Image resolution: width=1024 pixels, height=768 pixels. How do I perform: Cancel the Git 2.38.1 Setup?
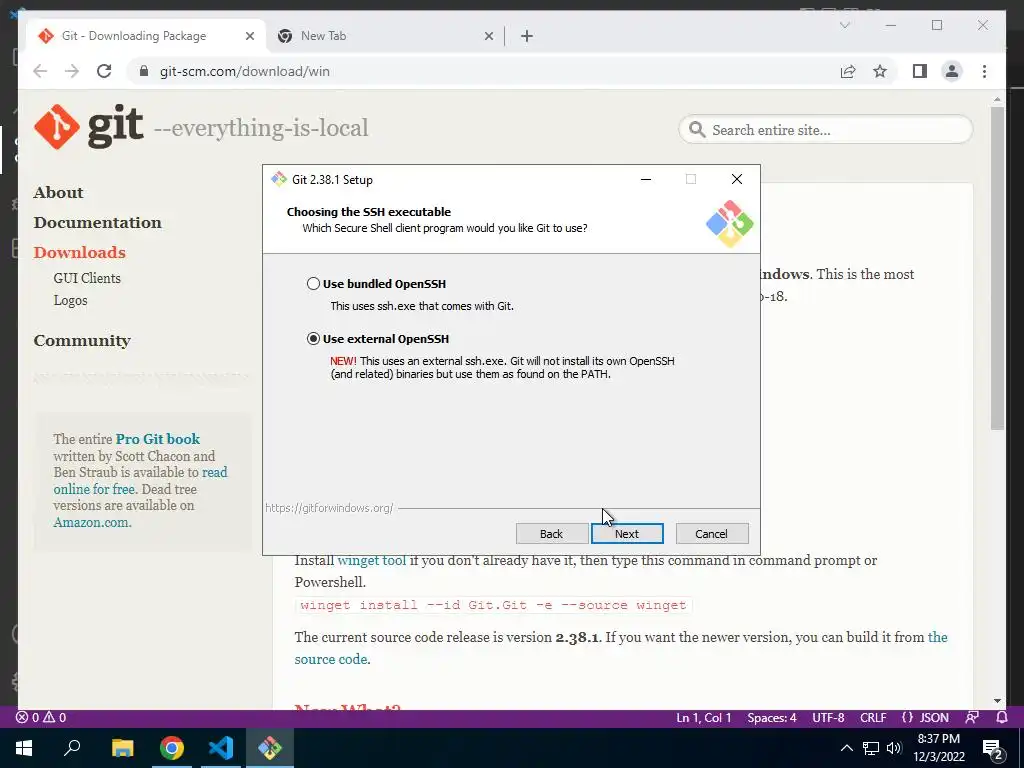711,534
